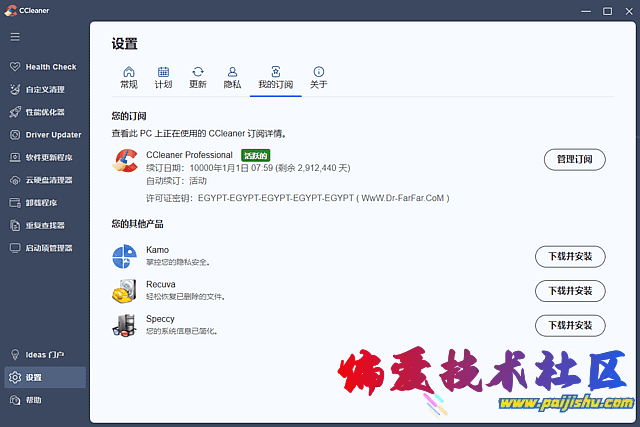The image size is (640, 427).
Task: Open the 关于 settings tab
Action: tap(318, 78)
